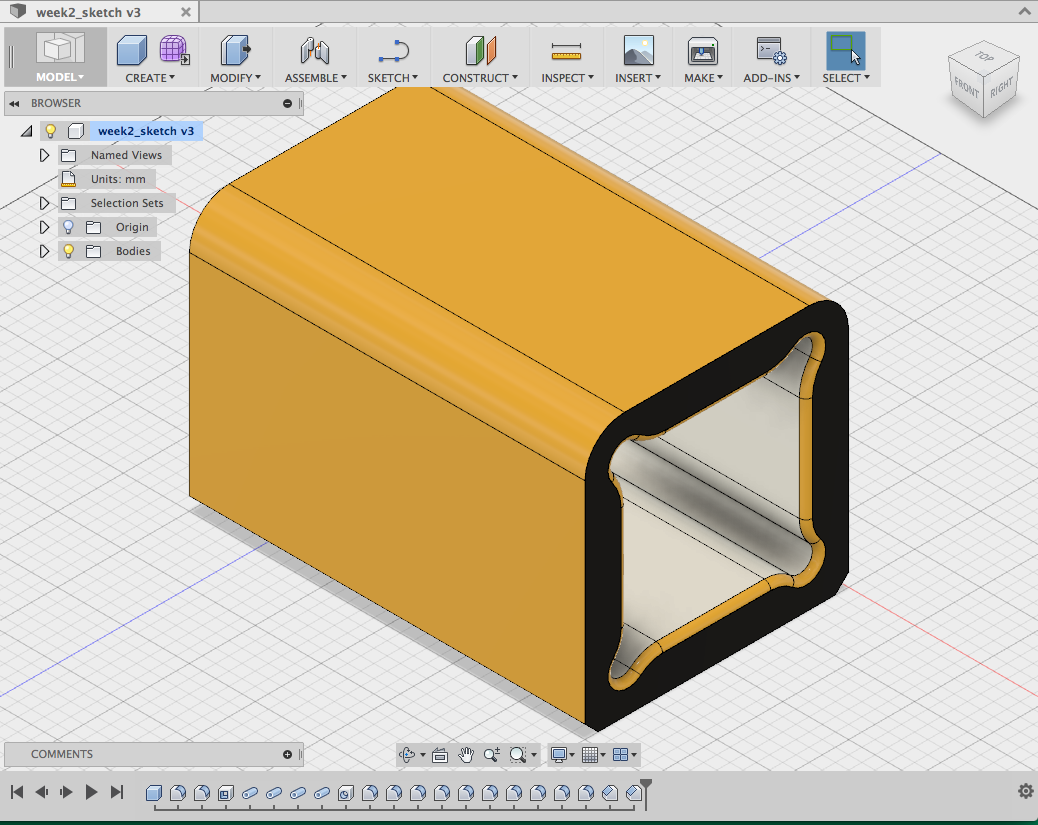Image resolution: width=1038 pixels, height=825 pixels.
Task: Start a new sketch with Sketch icon
Action: pos(393,51)
